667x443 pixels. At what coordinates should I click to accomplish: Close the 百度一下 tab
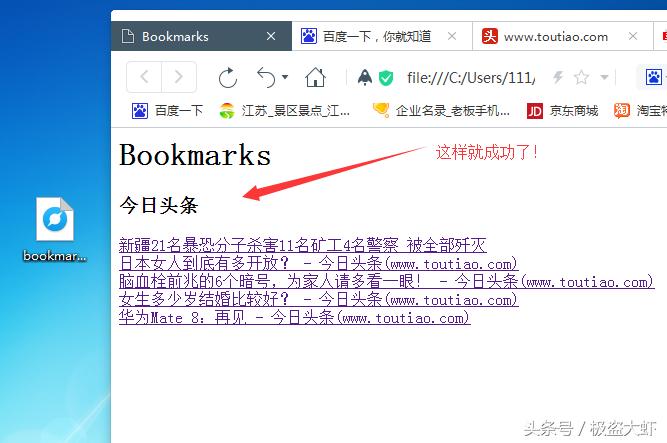(x=452, y=36)
